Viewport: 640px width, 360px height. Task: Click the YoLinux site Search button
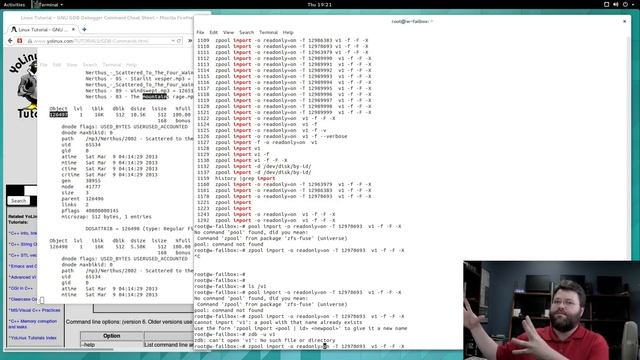coord(18,201)
